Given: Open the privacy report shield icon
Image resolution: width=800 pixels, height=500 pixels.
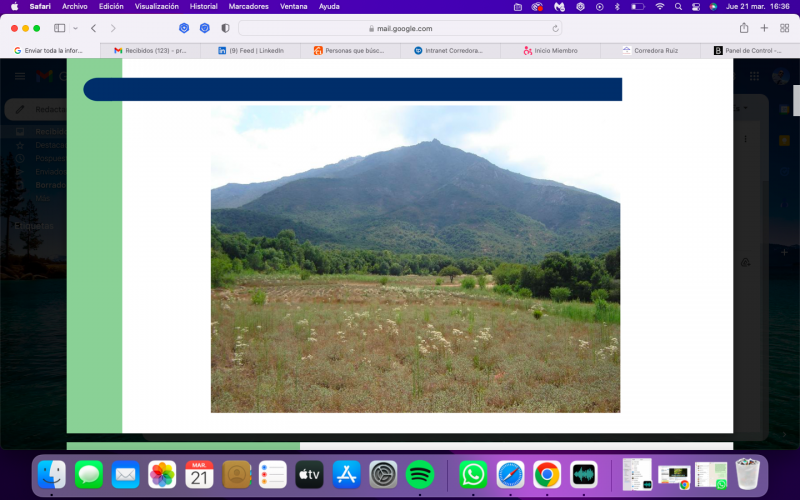Looking at the screenshot, I should (225, 28).
